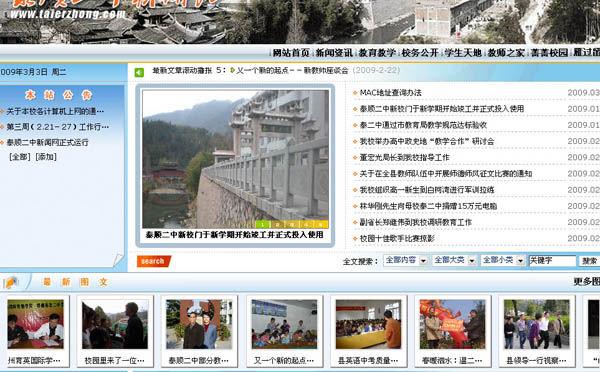
Task: Open the 全部内容 search scope dropdown
Action: click(x=406, y=261)
